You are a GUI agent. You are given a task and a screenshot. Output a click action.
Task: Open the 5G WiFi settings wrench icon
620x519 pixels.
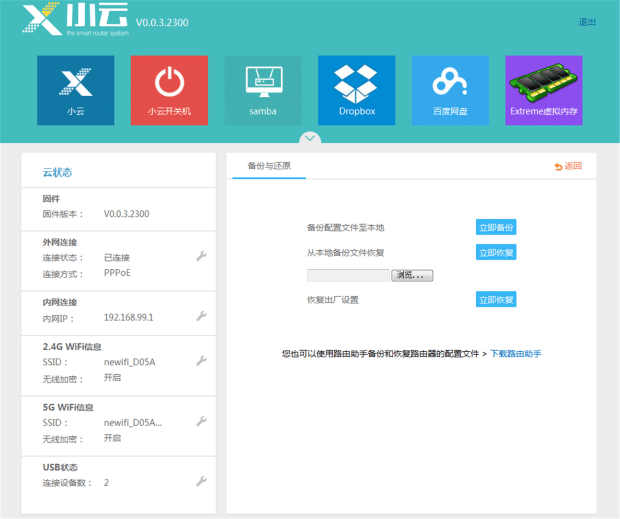click(x=201, y=421)
